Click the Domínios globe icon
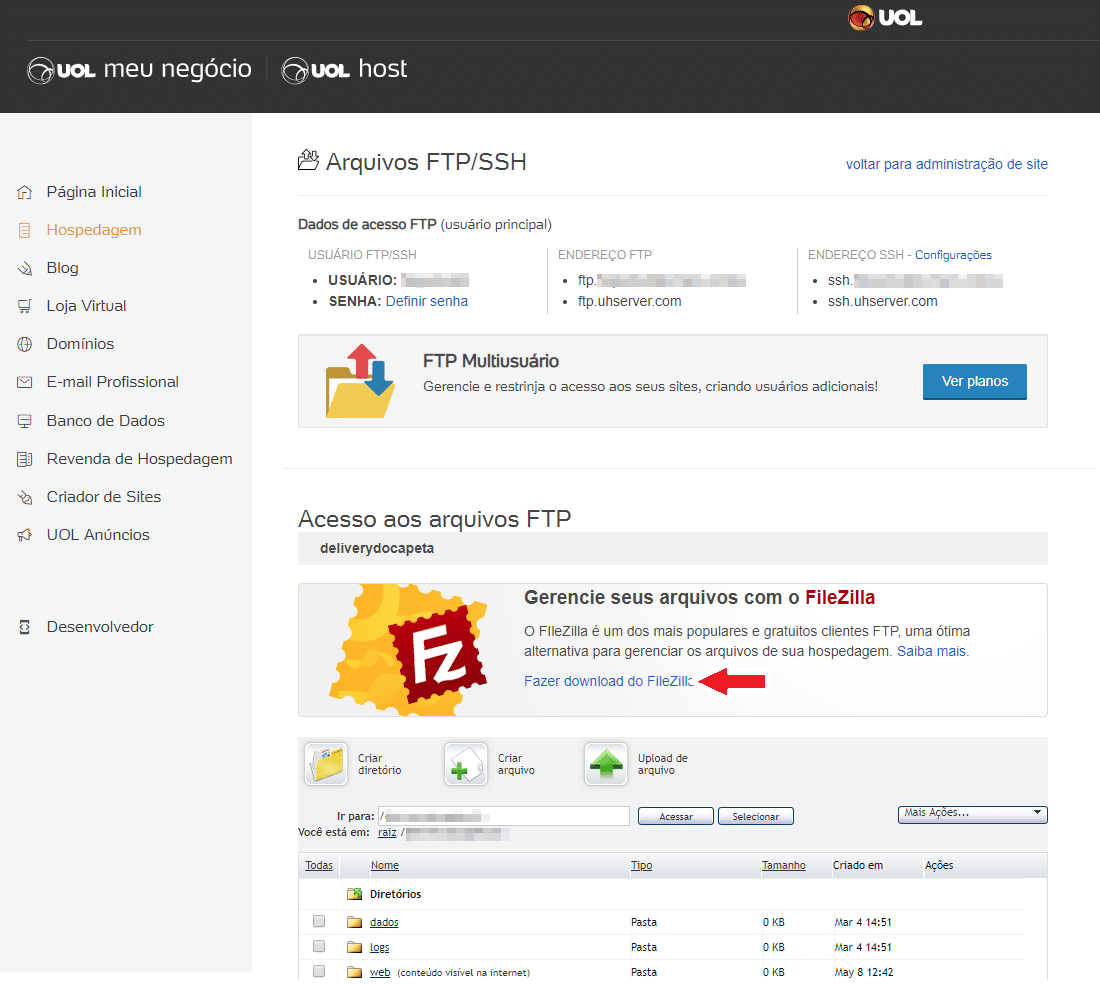The width and height of the screenshot is (1100, 984). pos(25,344)
